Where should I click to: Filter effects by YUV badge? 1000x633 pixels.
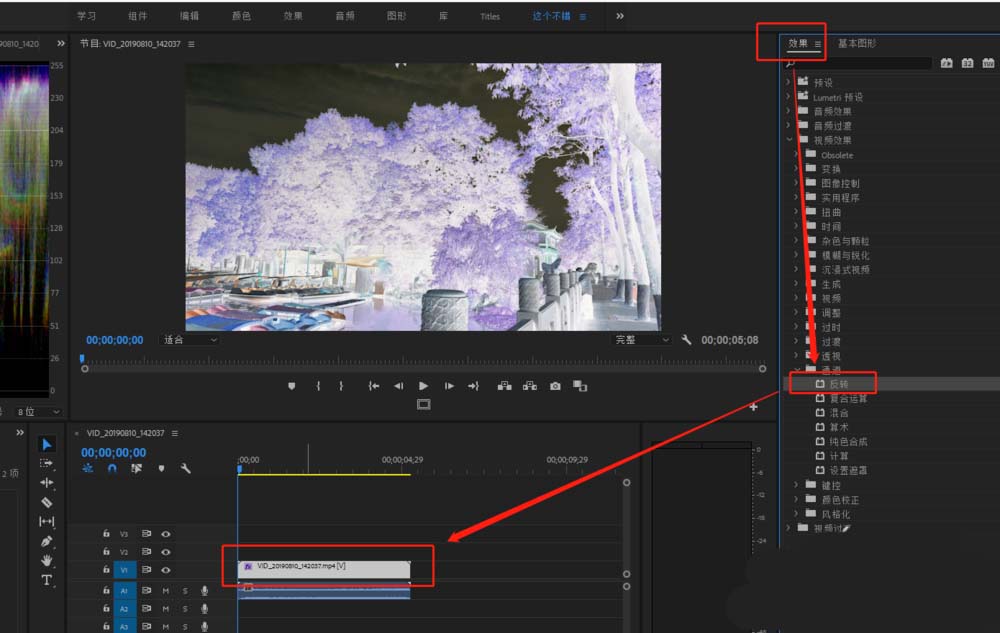tap(988, 63)
